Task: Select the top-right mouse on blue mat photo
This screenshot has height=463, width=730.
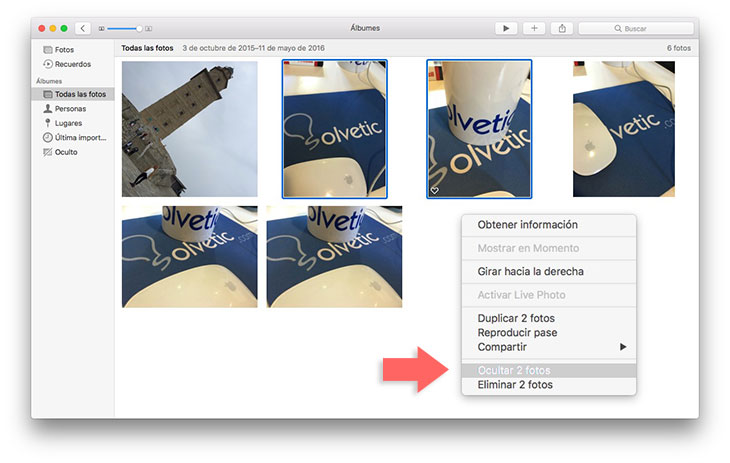Action: [x=624, y=129]
